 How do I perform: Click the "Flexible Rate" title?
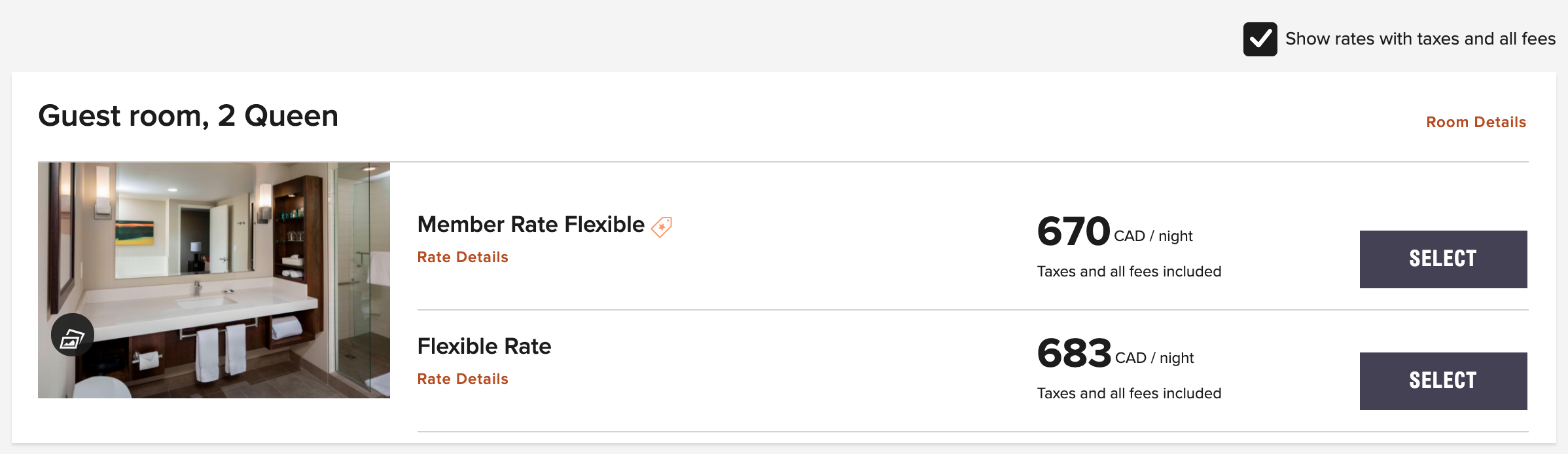point(484,346)
